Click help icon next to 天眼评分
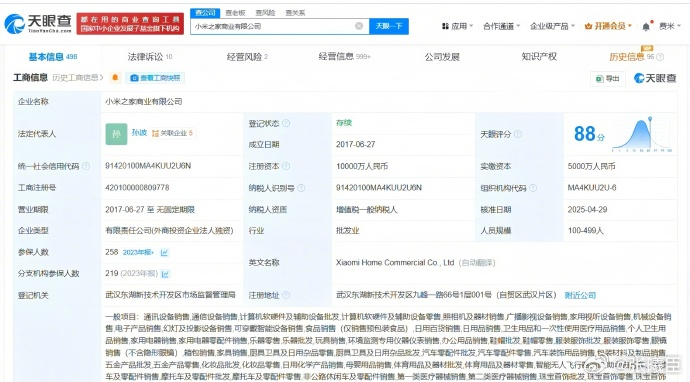The image size is (690, 382). (x=518, y=134)
